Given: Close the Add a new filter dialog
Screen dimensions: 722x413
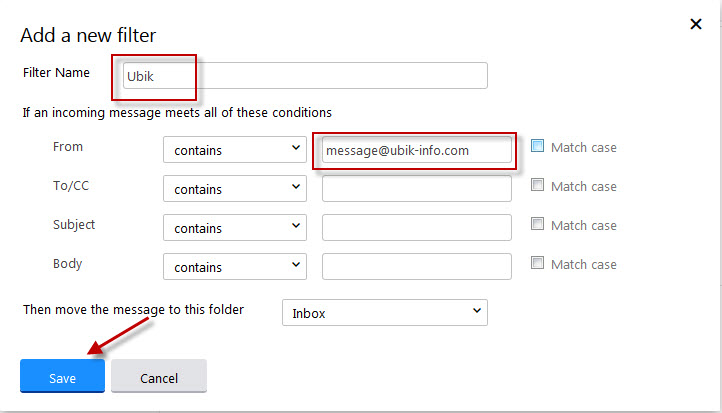Looking at the screenshot, I should 696,24.
